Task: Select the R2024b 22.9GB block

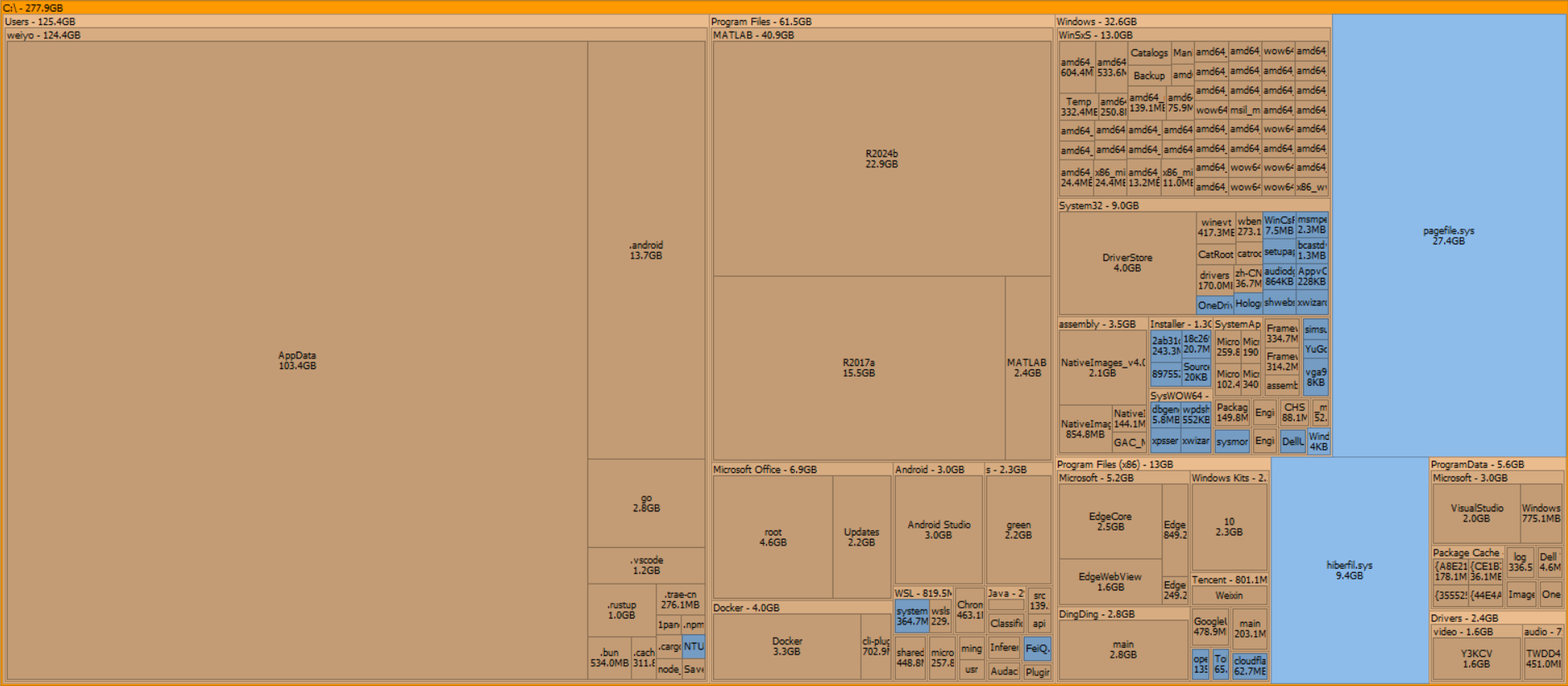Action: point(882,159)
